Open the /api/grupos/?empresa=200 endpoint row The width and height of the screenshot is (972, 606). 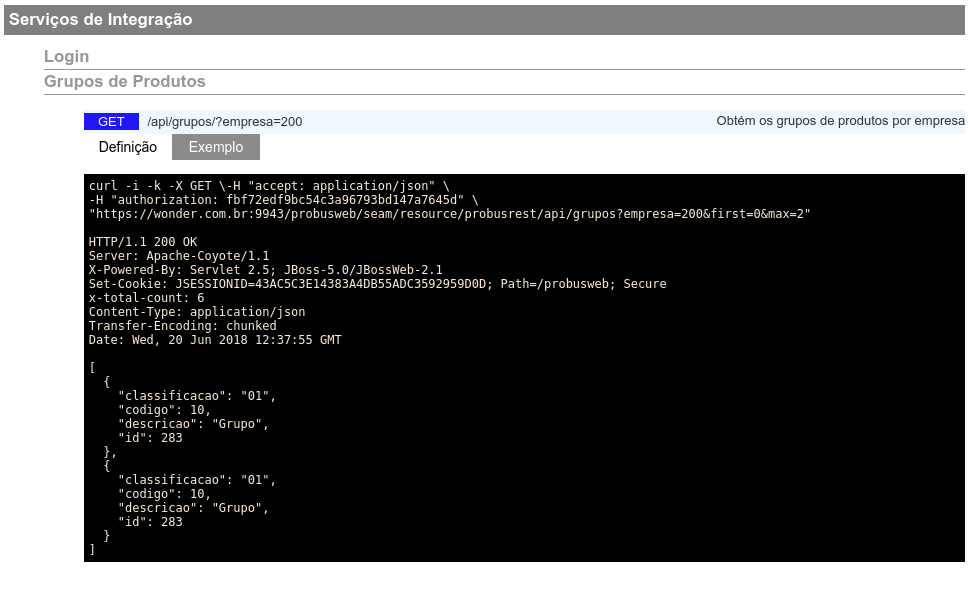pos(524,122)
